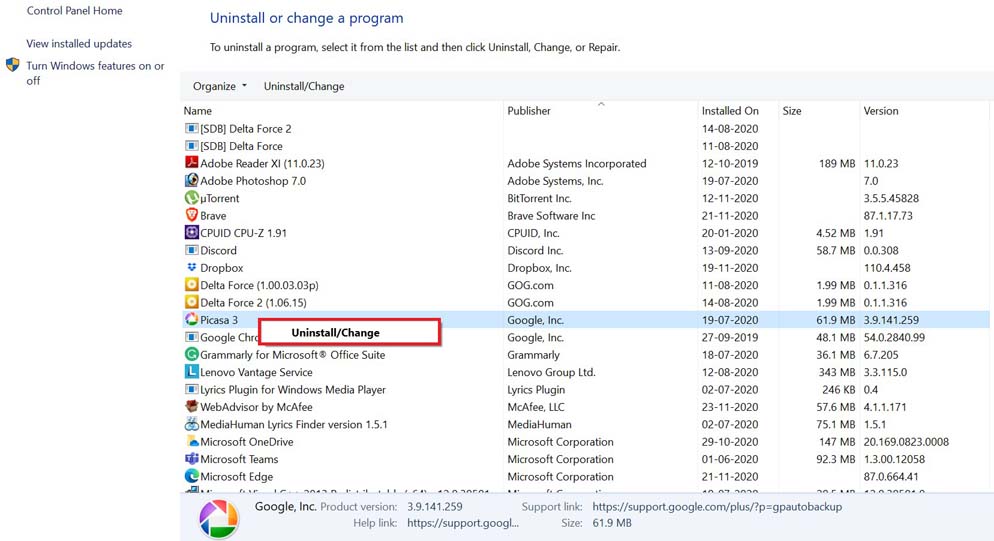Click the Lenovo Group Ltd. publisher cell
The width and height of the screenshot is (994, 541).
[x=551, y=372]
